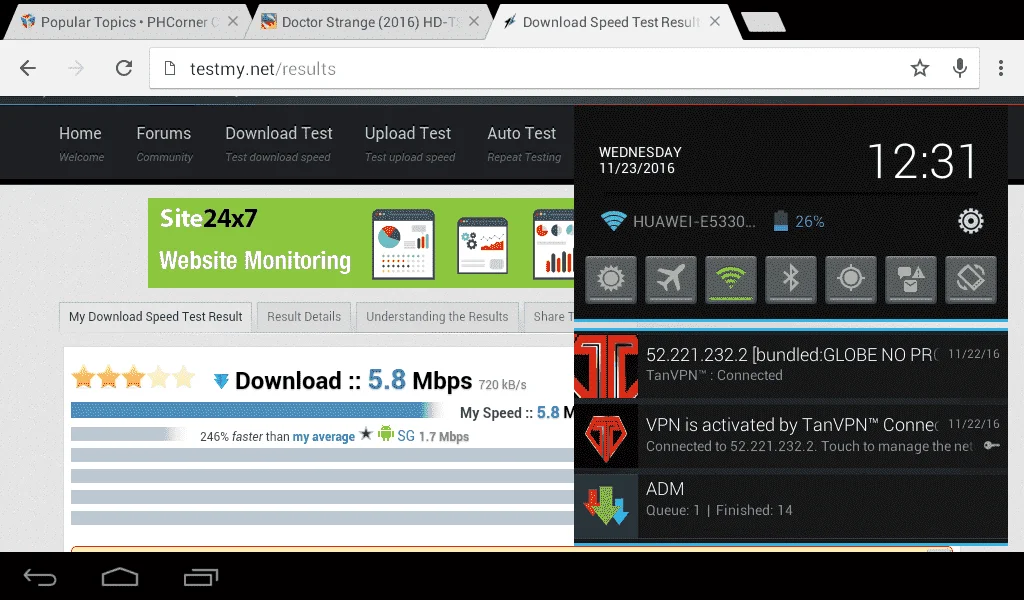Viewport: 1024px width, 600px height.
Task: Click the three-star rating icons
Action: pyautogui.click(x=133, y=377)
